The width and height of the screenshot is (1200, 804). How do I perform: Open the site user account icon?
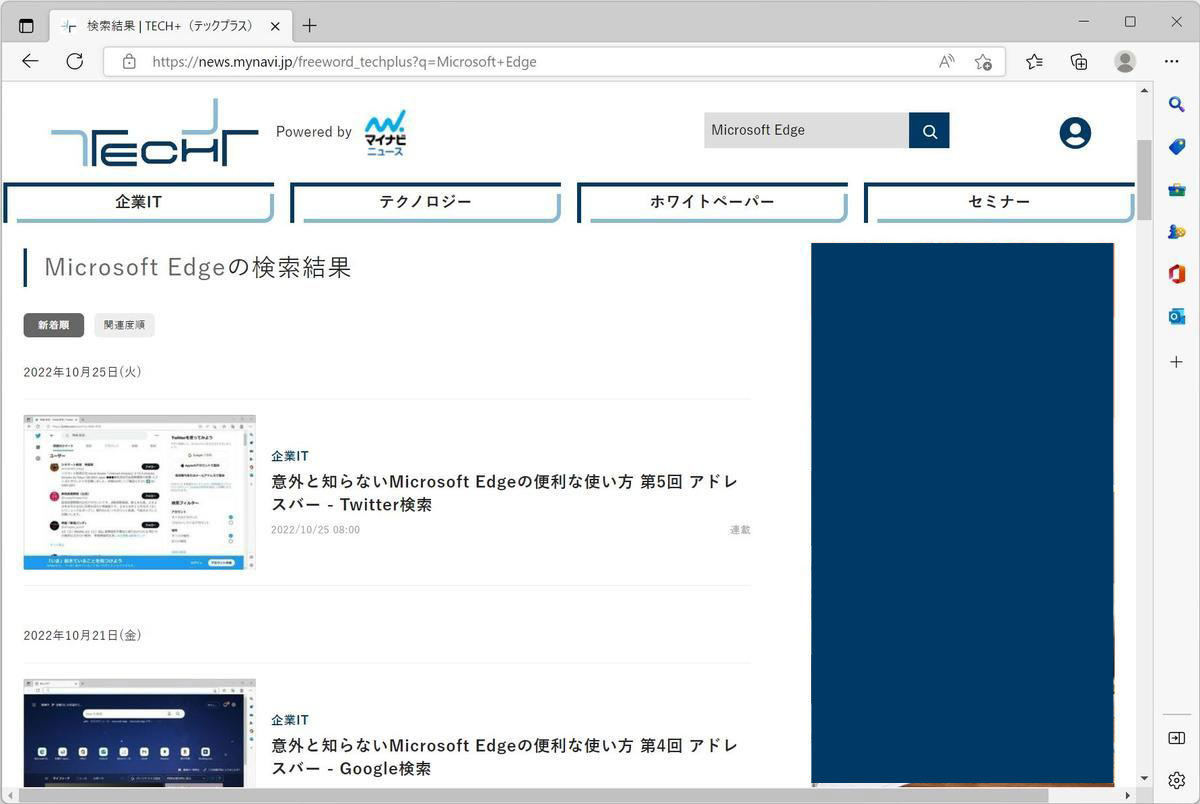pos(1075,132)
